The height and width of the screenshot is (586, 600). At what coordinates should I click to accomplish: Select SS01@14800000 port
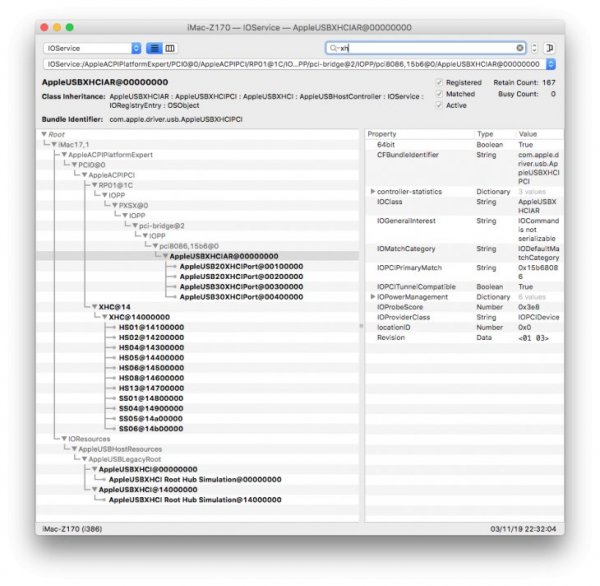(x=151, y=398)
